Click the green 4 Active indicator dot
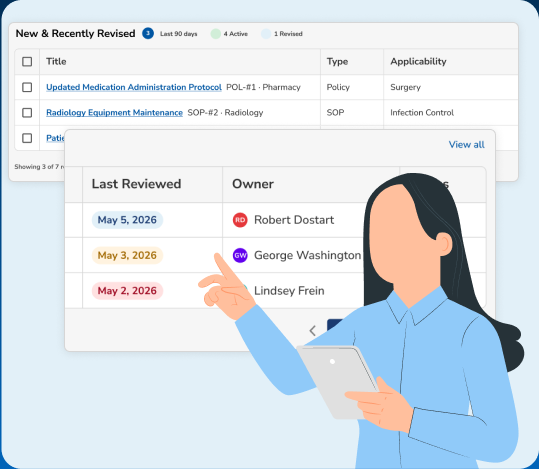Screen dimensions: 539x469 [x=216, y=34]
